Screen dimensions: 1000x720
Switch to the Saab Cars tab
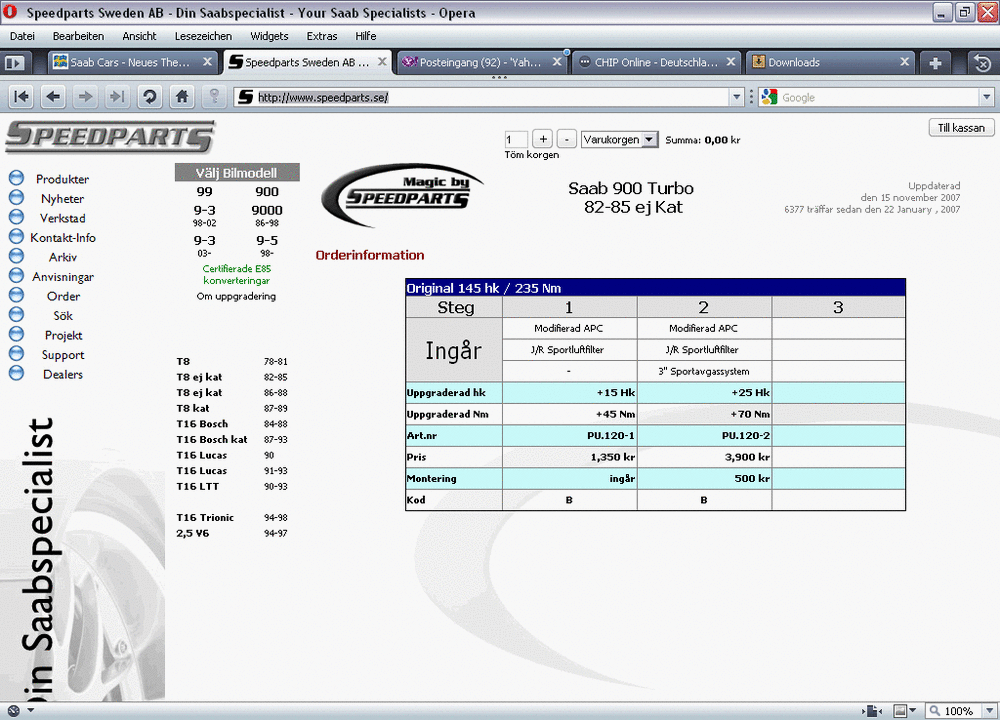(x=133, y=62)
